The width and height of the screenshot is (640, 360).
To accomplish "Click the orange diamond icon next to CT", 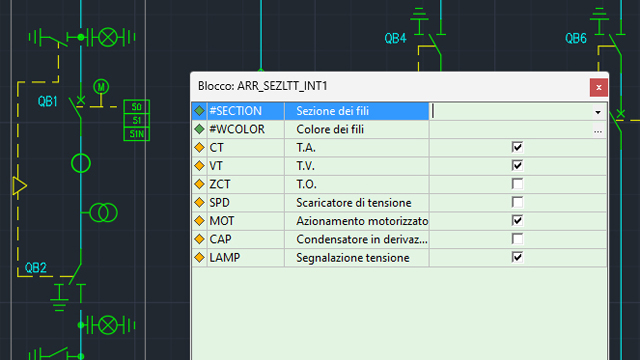I will [x=199, y=147].
